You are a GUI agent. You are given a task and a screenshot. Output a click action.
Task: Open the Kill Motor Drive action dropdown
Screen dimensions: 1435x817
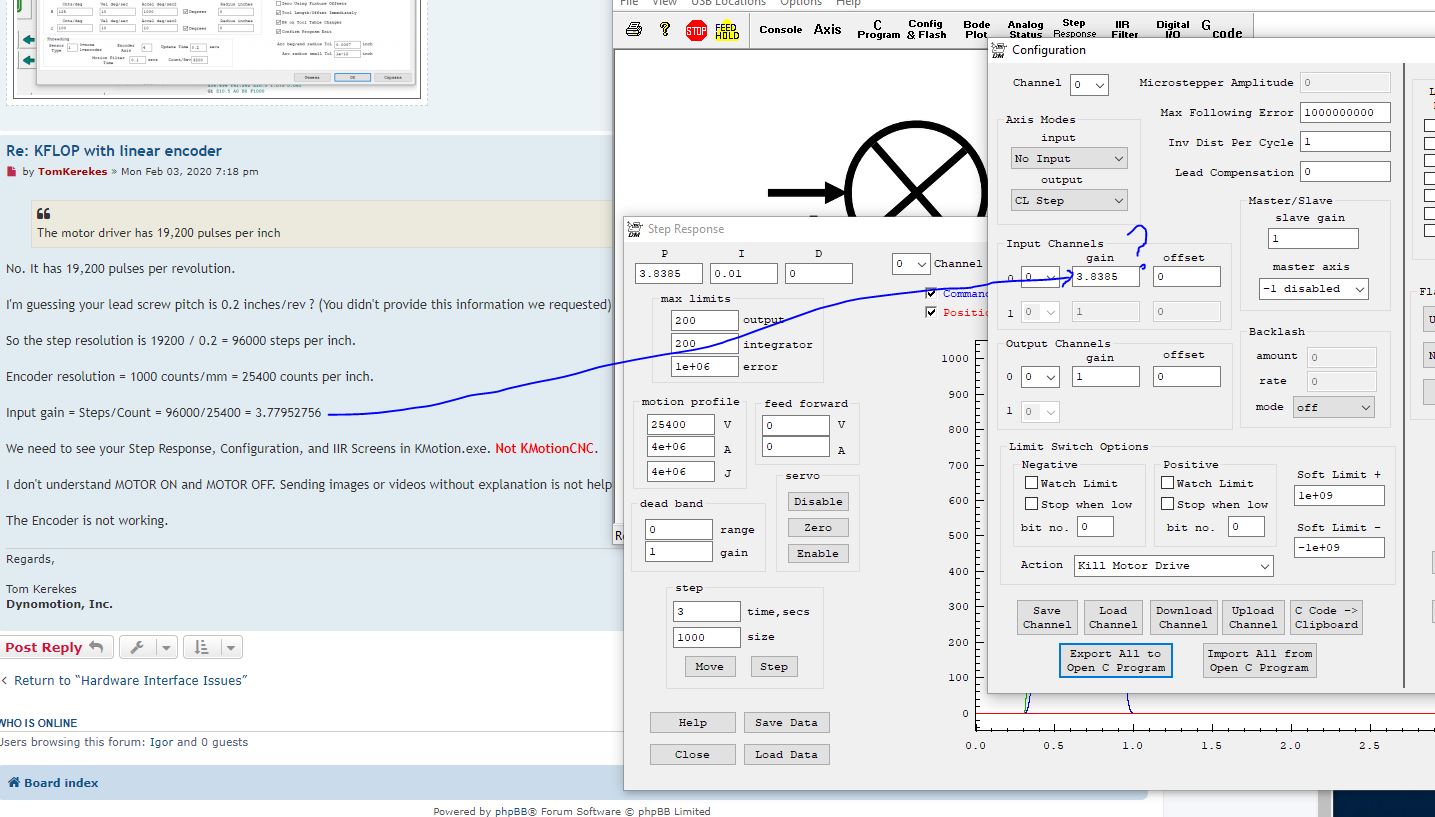pos(1174,566)
